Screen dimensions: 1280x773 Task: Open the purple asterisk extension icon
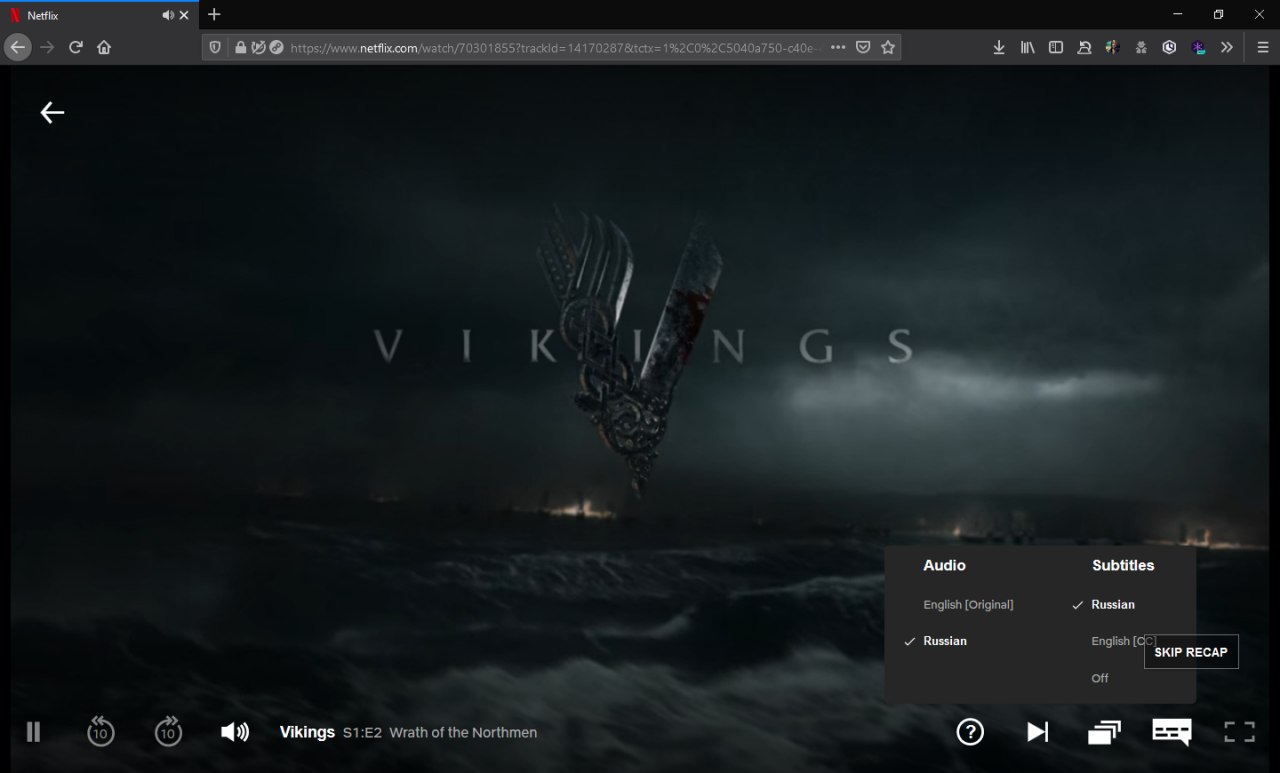tap(1198, 47)
